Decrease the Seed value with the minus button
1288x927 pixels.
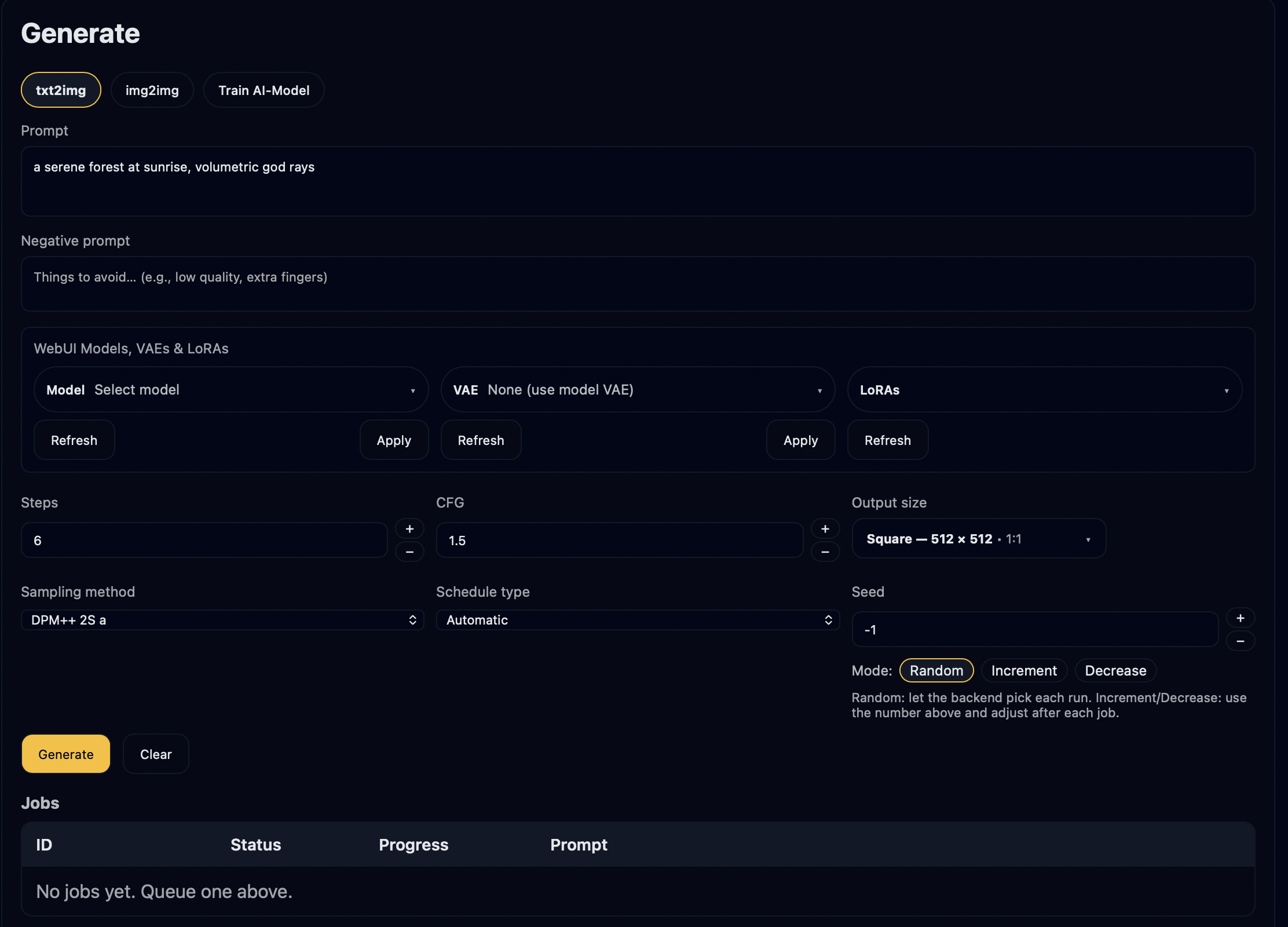pos(1241,641)
